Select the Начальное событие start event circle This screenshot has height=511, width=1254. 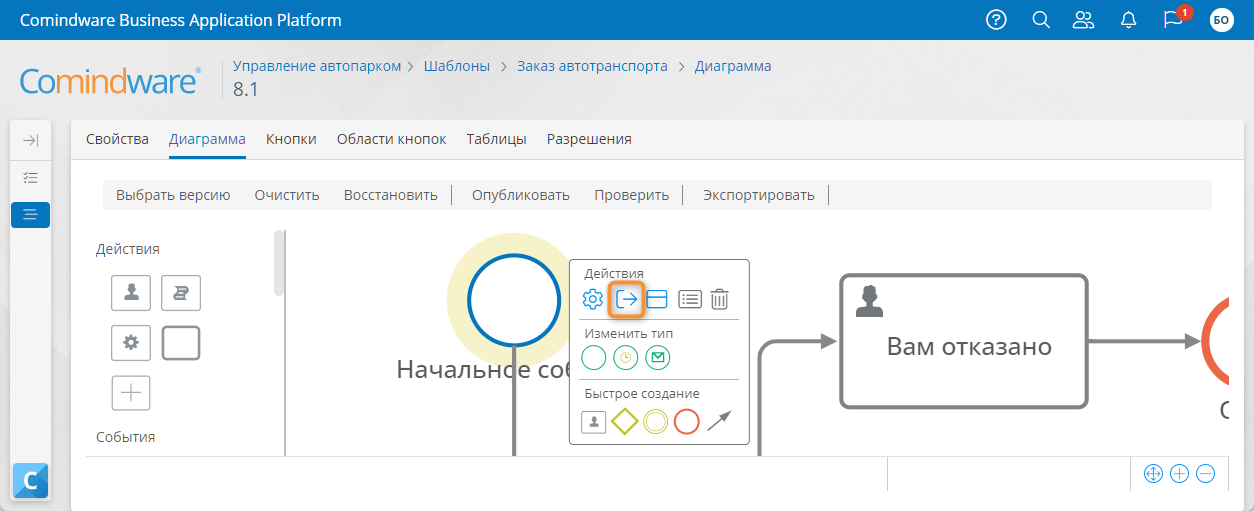coord(514,300)
